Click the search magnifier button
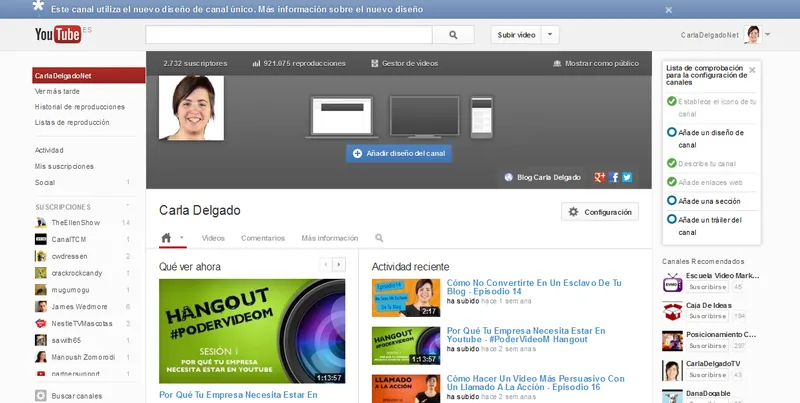 (453, 35)
